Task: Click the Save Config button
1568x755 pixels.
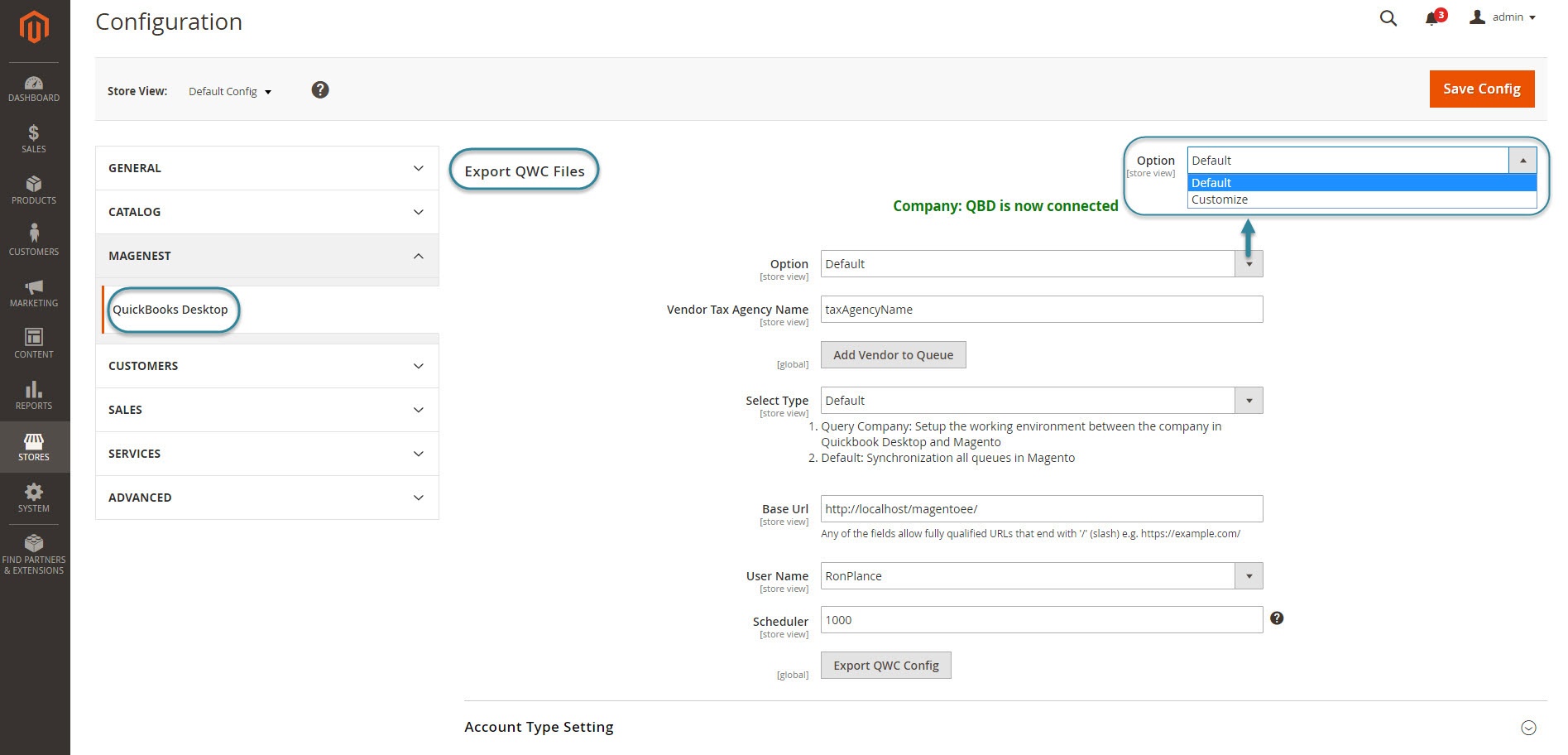Action: pyautogui.click(x=1481, y=89)
